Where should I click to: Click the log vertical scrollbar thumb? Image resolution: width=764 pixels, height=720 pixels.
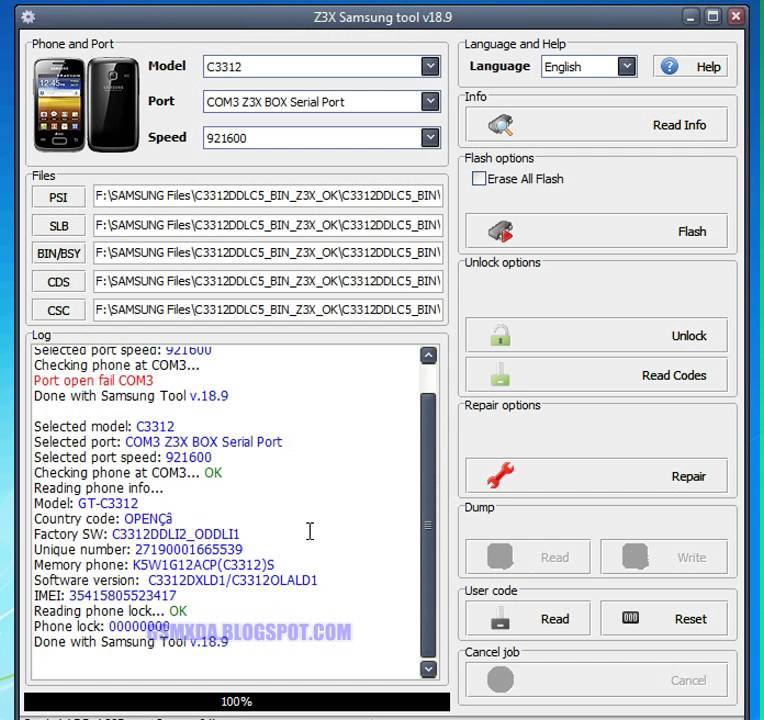click(x=428, y=525)
